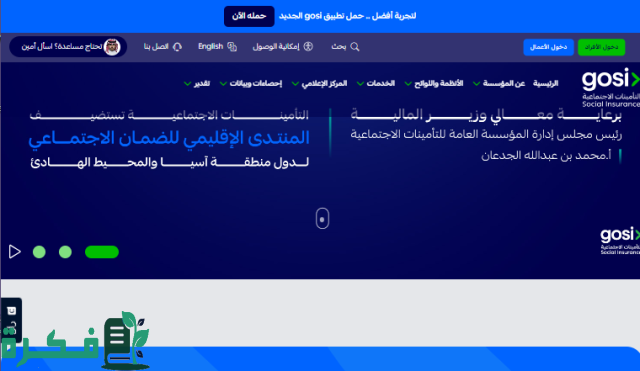Screen dimensions: 640x371
Task: Click the language translate icon beside English
Action: pyautogui.click(x=232, y=47)
